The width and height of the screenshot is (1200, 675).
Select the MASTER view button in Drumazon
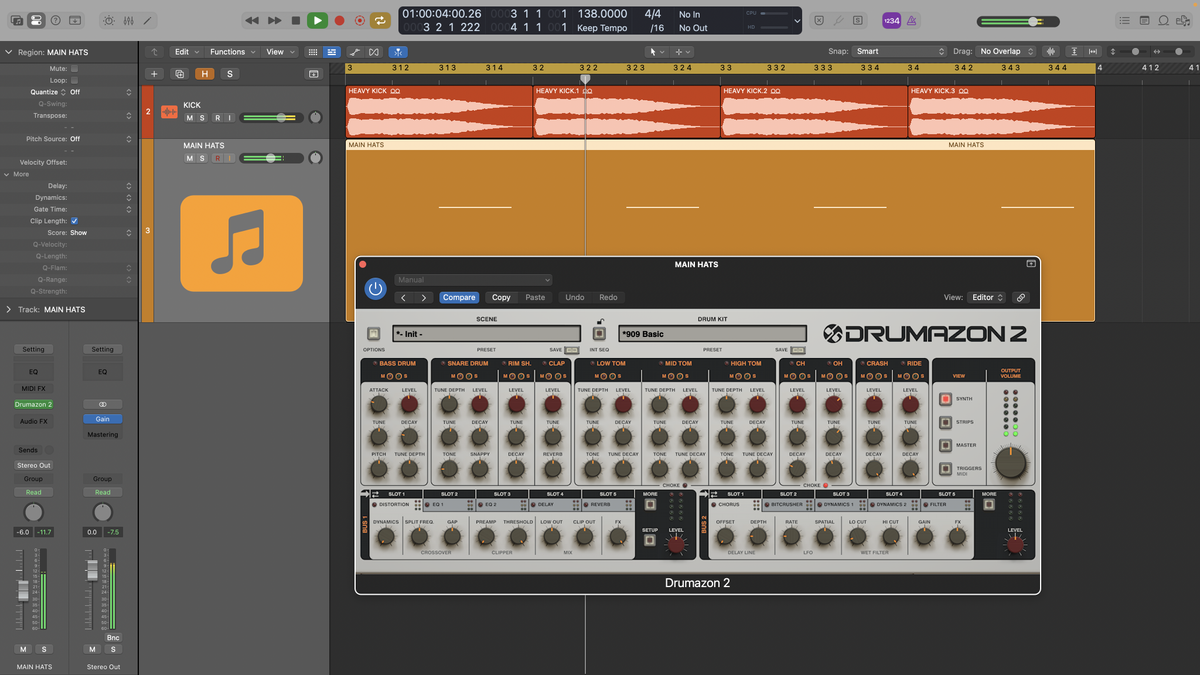[x=945, y=445]
